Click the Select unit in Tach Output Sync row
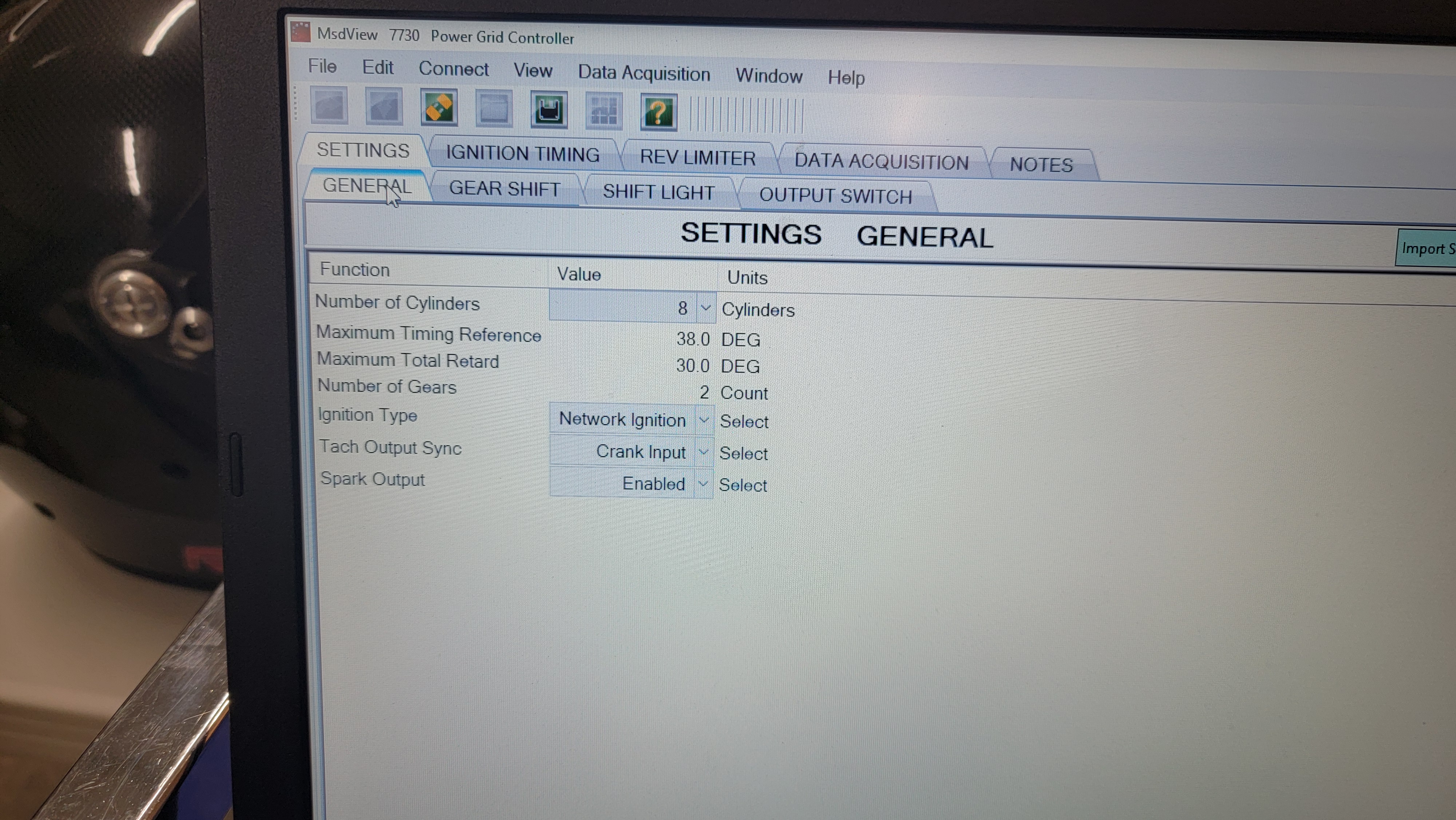This screenshot has height=820, width=1456. click(x=743, y=454)
